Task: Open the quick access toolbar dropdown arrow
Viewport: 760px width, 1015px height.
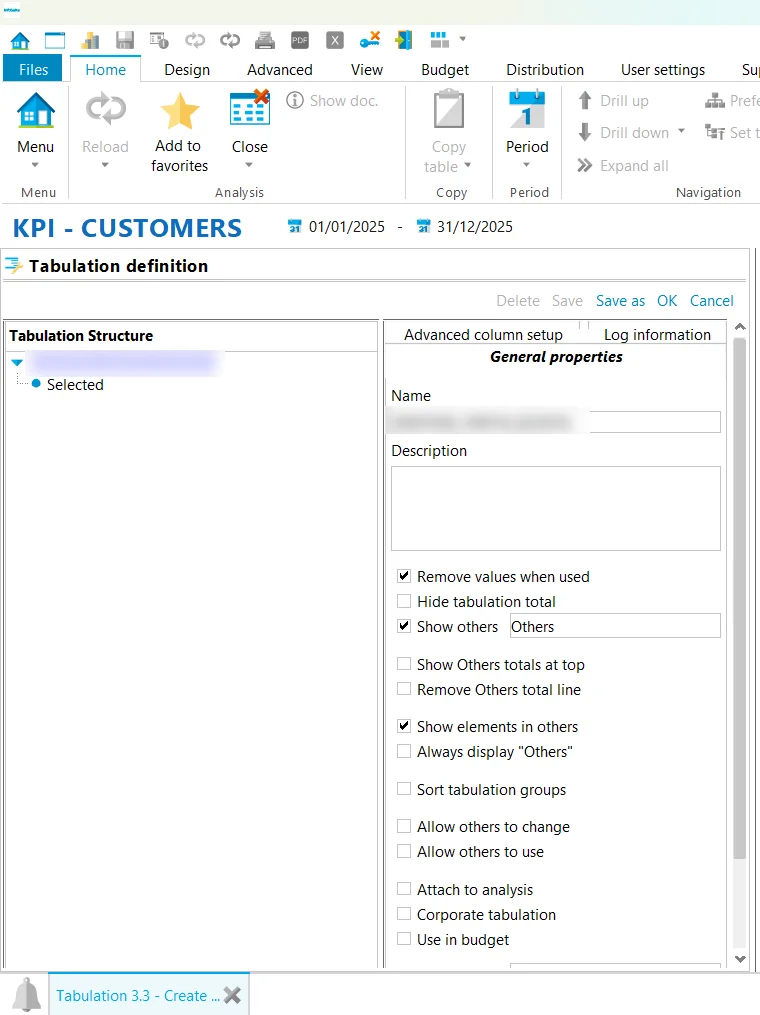Action: 462,39
